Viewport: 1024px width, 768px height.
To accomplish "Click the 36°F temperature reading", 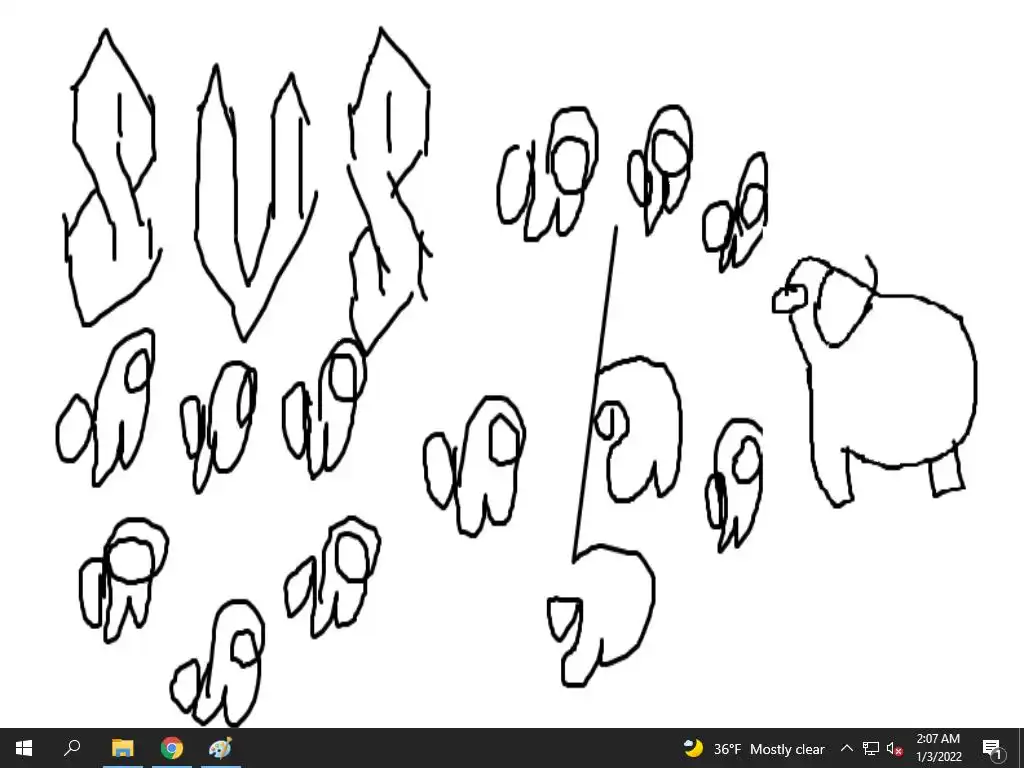I will pyautogui.click(x=727, y=749).
